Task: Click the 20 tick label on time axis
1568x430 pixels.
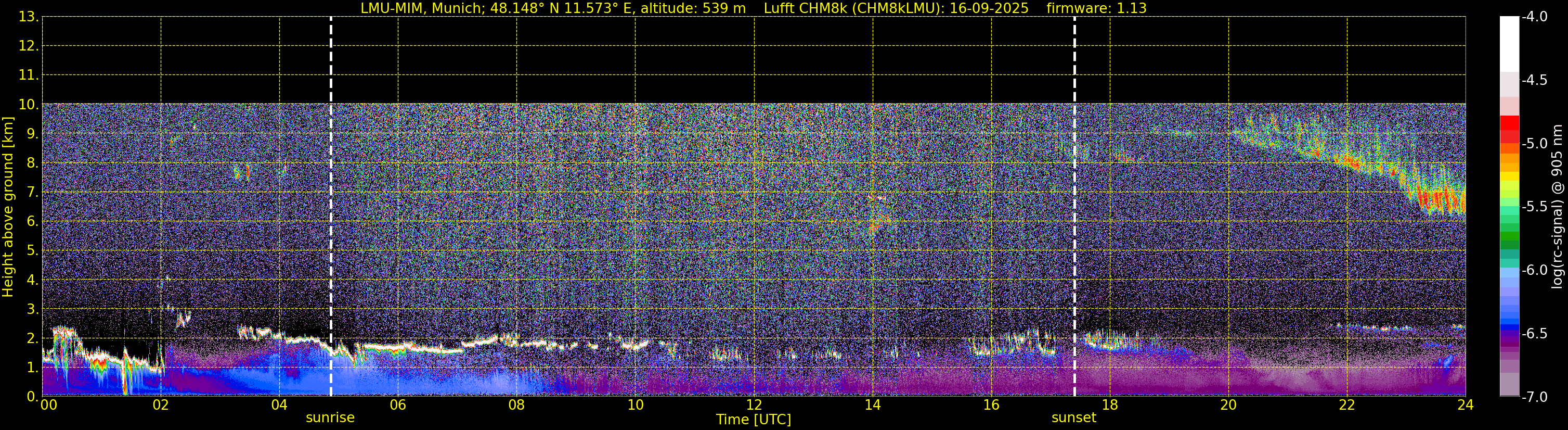Action: (x=1228, y=405)
